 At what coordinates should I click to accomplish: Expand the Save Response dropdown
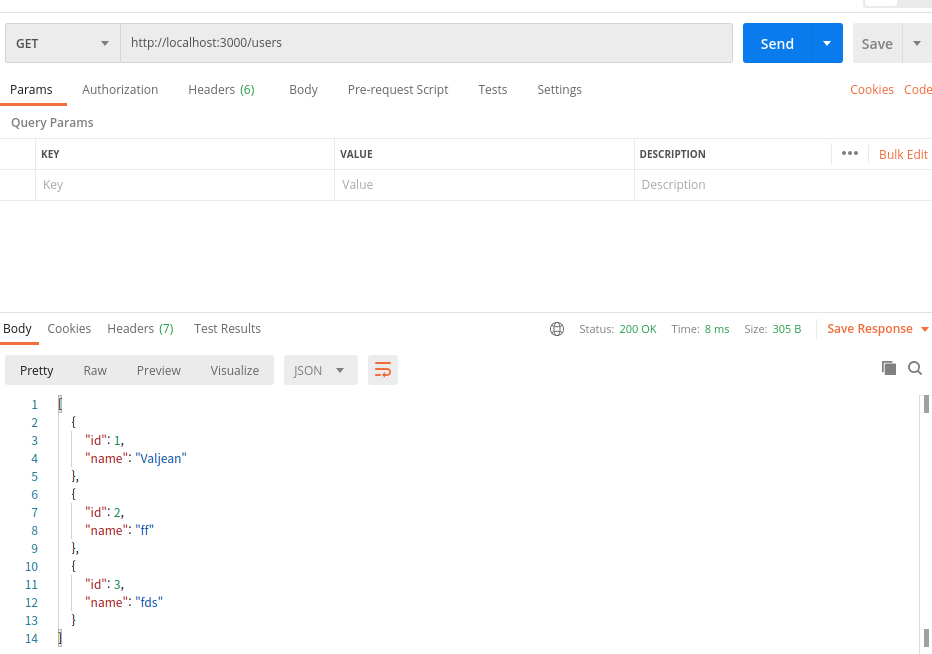[x=924, y=329]
